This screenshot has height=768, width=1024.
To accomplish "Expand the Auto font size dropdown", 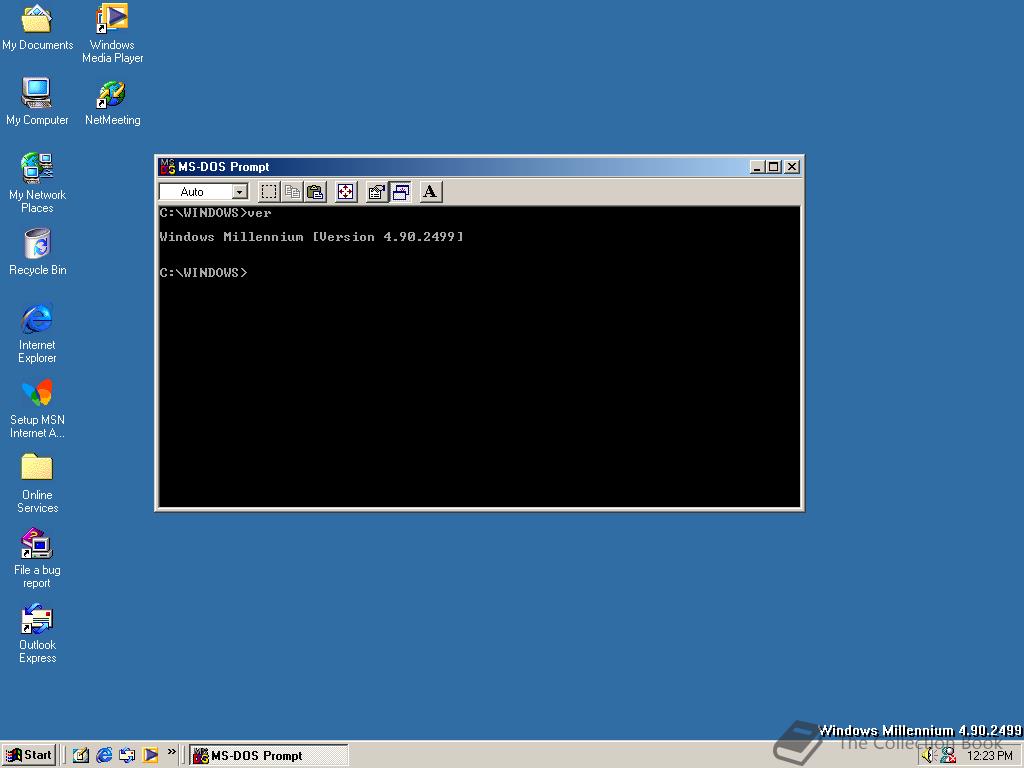I will click(240, 192).
